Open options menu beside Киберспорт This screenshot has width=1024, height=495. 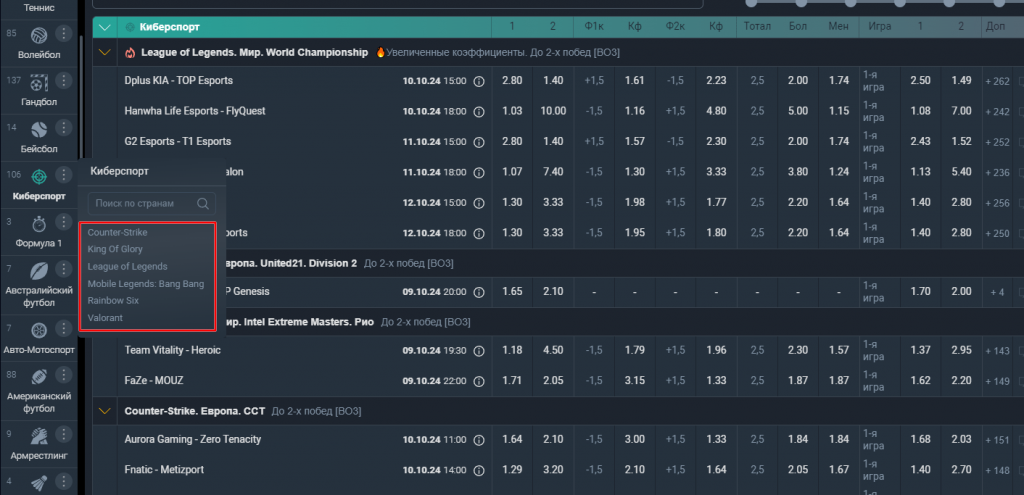click(x=63, y=174)
